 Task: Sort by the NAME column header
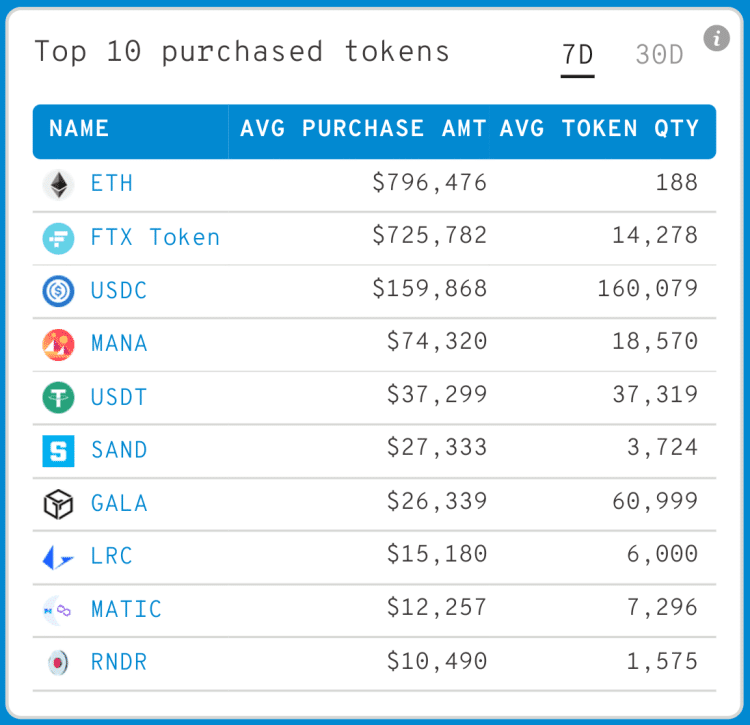(79, 129)
